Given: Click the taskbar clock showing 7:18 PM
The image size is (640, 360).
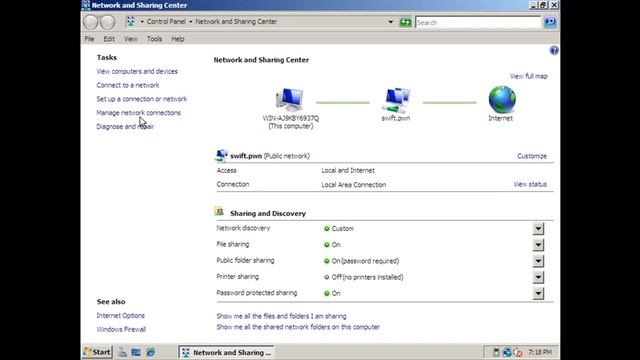Looking at the screenshot, I should [540, 352].
